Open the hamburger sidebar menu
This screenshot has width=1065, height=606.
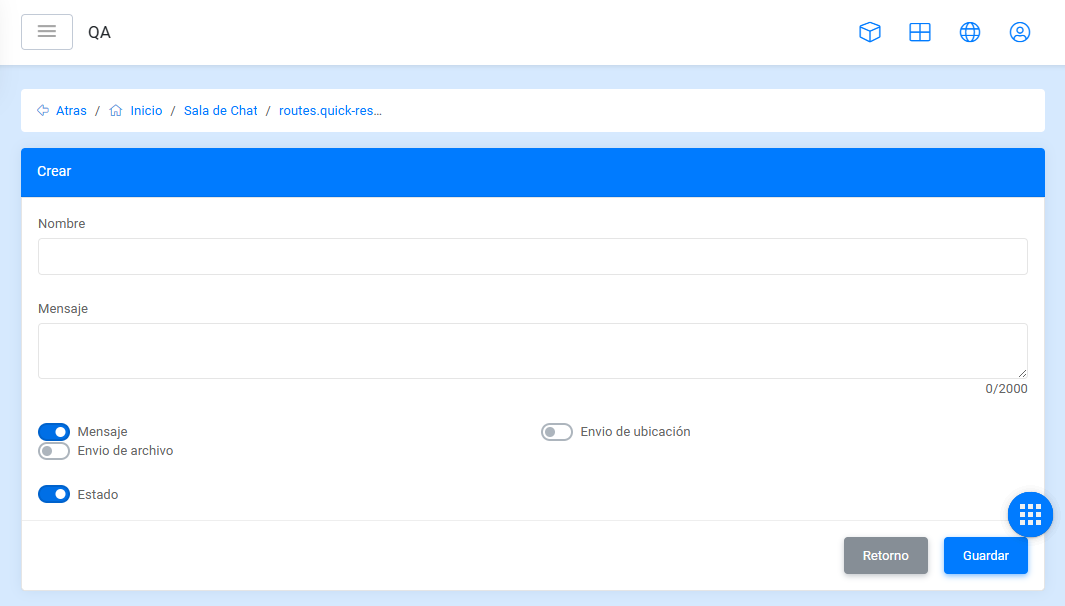(x=47, y=32)
